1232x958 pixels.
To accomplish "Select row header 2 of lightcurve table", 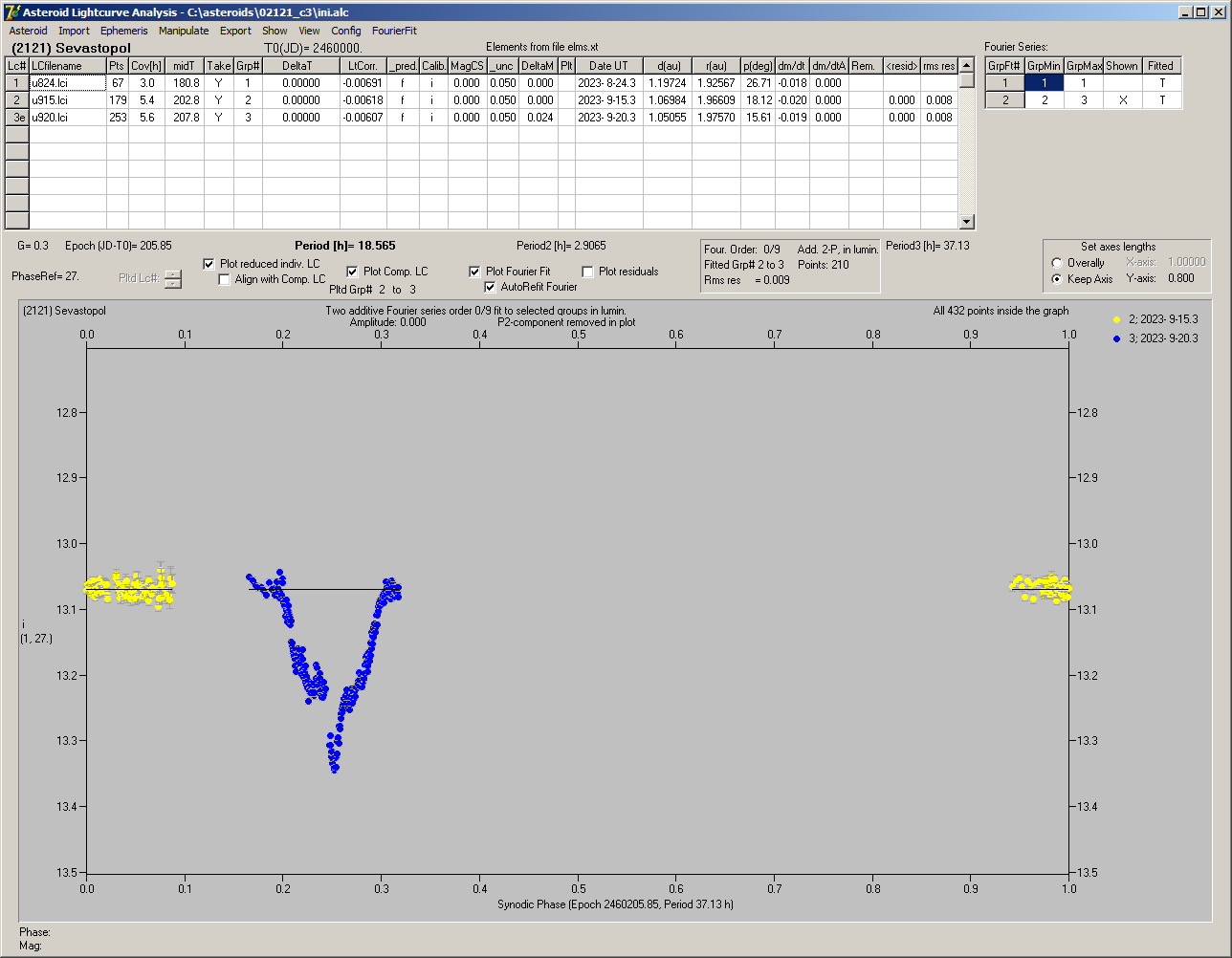I will (x=17, y=100).
